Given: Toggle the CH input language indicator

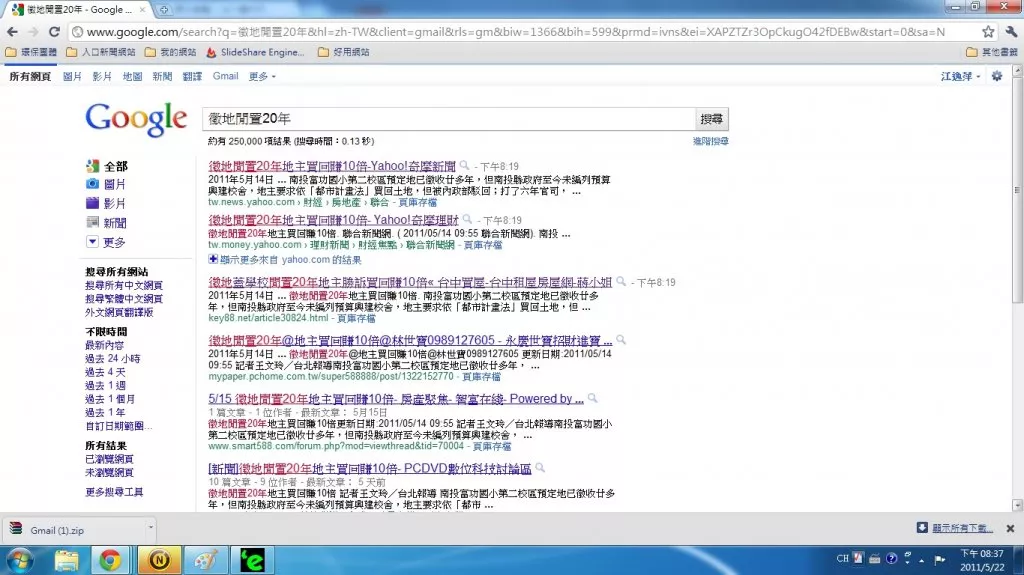Looking at the screenshot, I should [x=842, y=559].
